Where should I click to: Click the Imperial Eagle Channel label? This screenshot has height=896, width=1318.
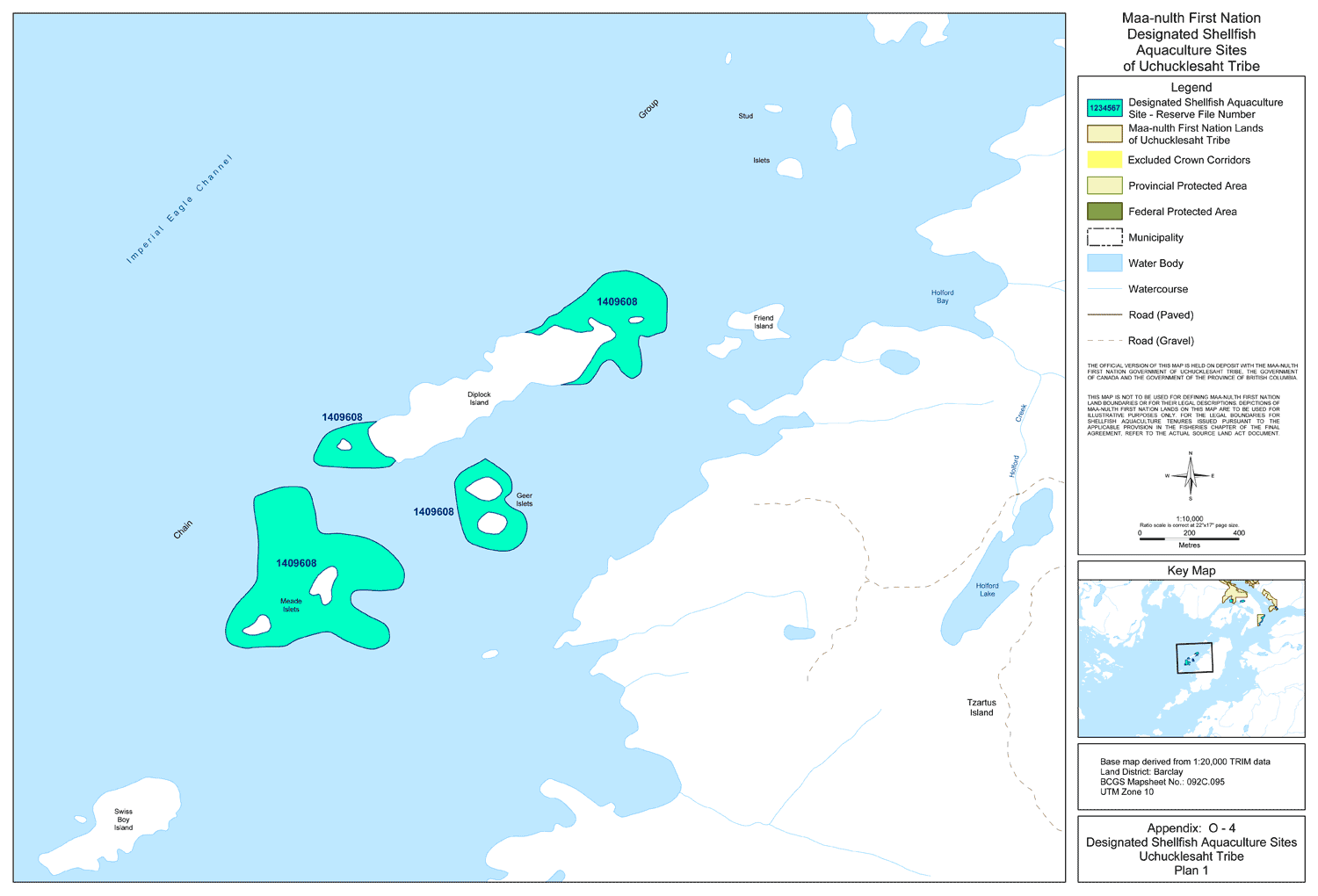coord(179,209)
